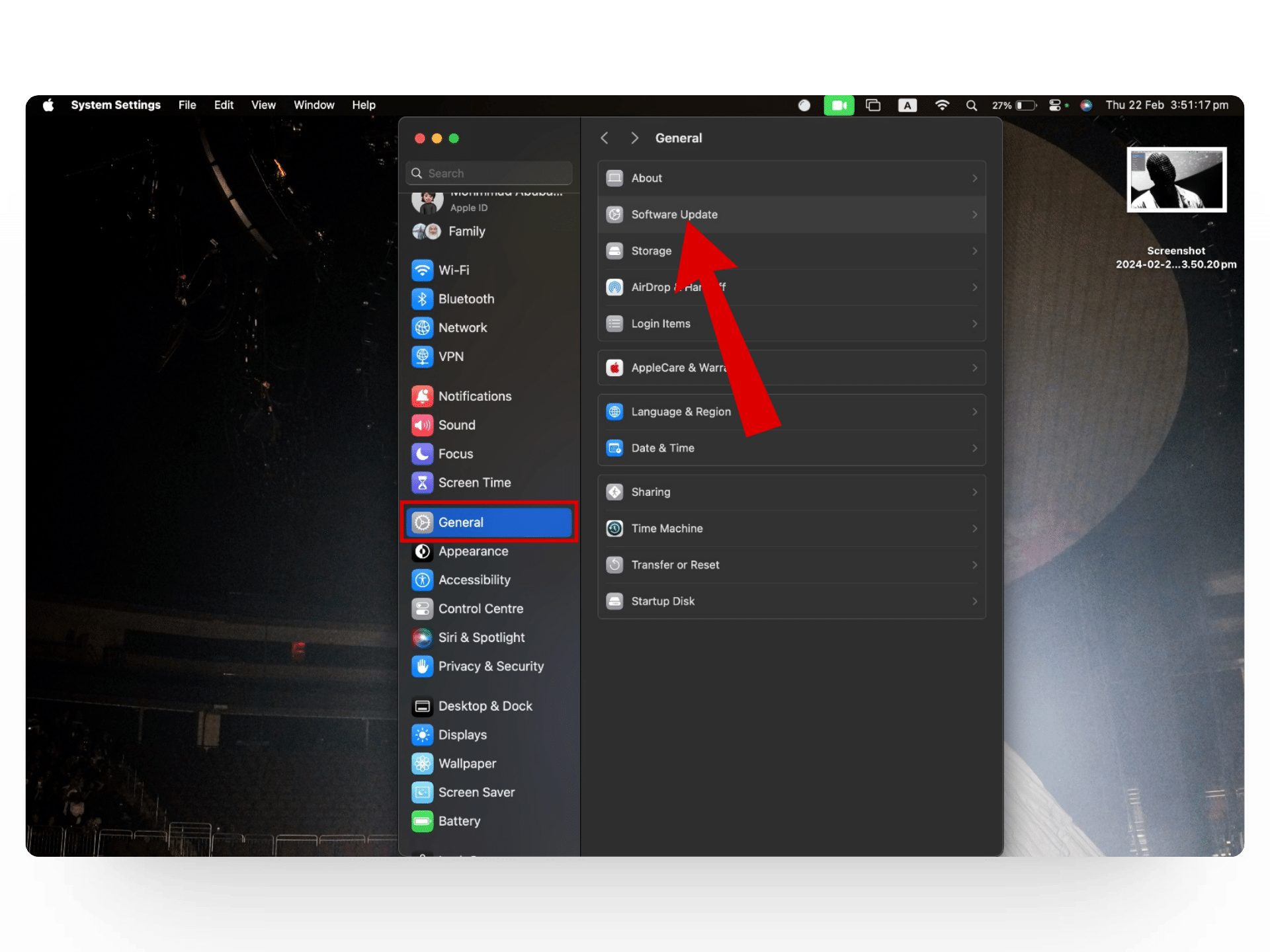Image resolution: width=1270 pixels, height=952 pixels.
Task: Go back with the navigation arrow
Action: pos(604,138)
